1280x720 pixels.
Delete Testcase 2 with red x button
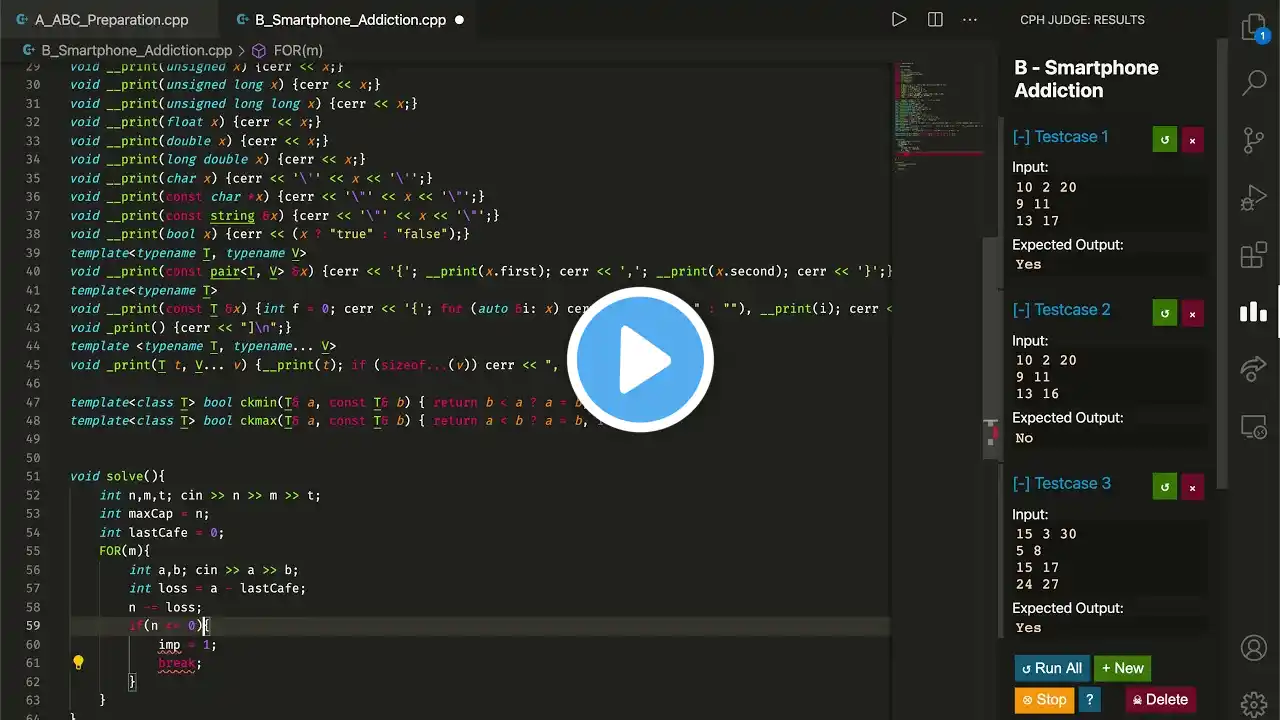[x=1192, y=314]
